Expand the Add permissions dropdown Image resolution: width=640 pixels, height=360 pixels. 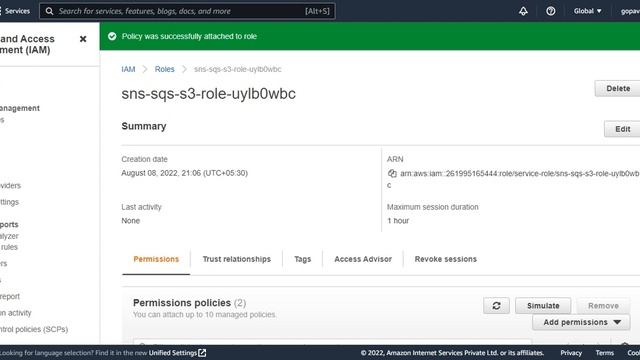tap(581, 322)
